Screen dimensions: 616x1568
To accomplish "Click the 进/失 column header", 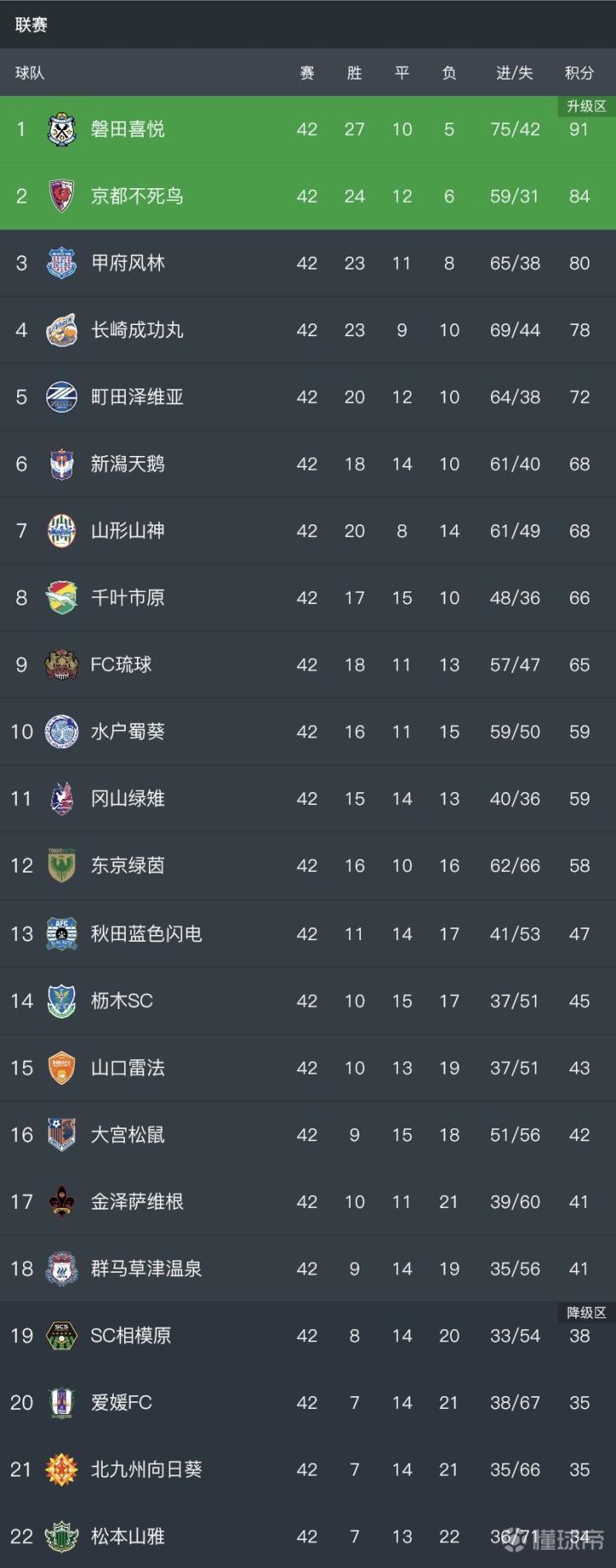I will pyautogui.click(x=514, y=74).
